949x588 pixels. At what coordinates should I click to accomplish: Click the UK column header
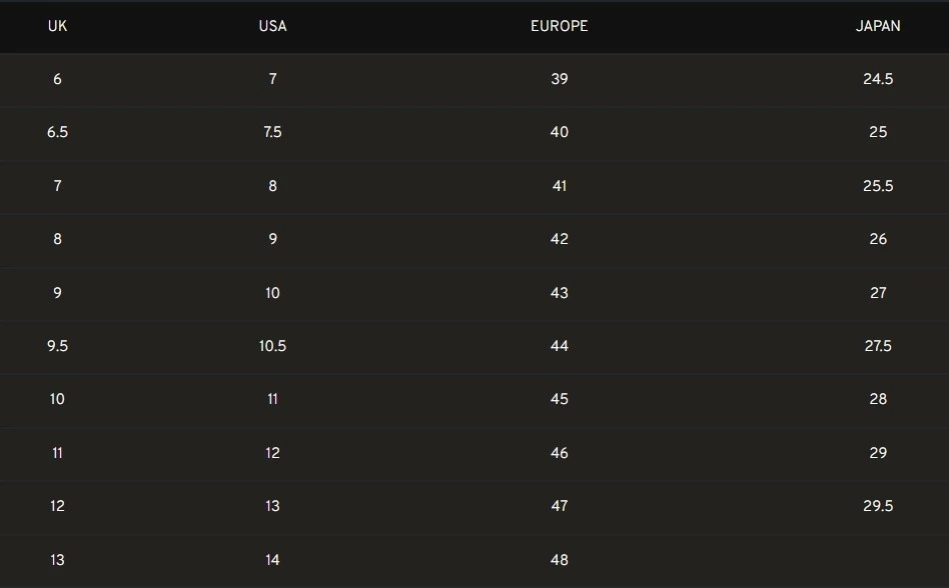57,26
